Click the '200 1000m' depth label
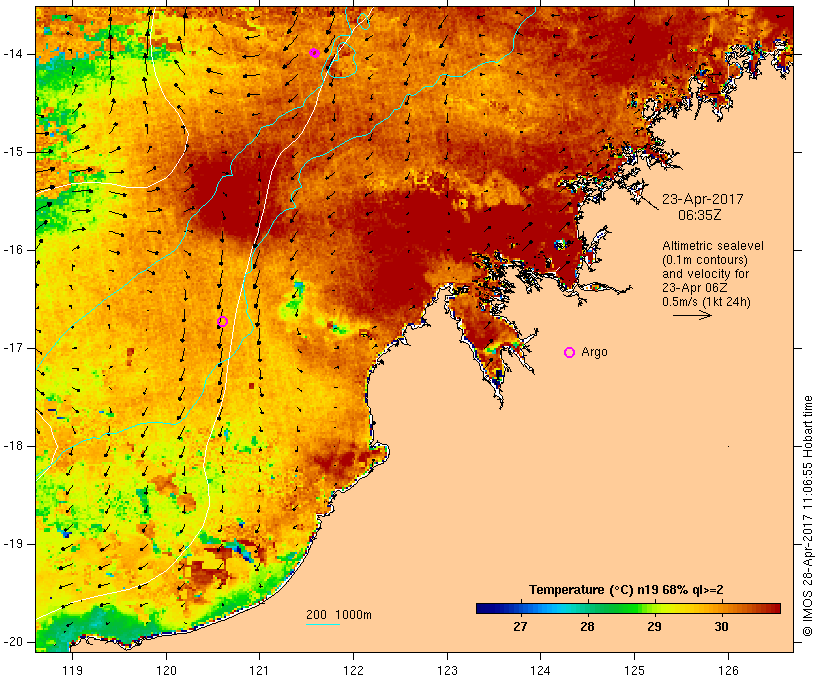 click(339, 615)
